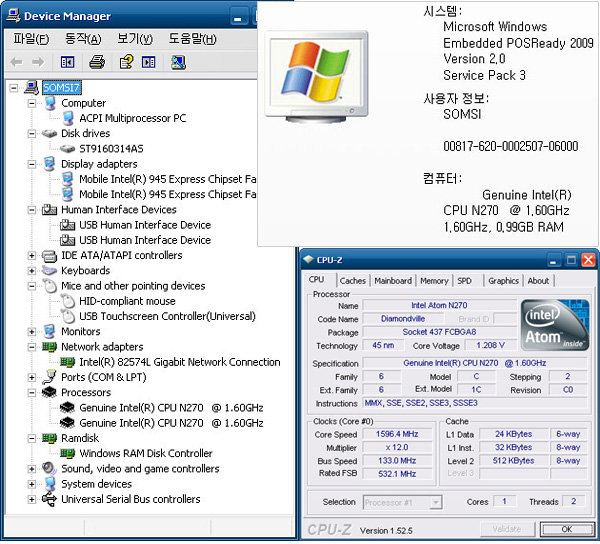
Task: Click the action pane toolbar icon beside Properties
Action: [x=148, y=62]
